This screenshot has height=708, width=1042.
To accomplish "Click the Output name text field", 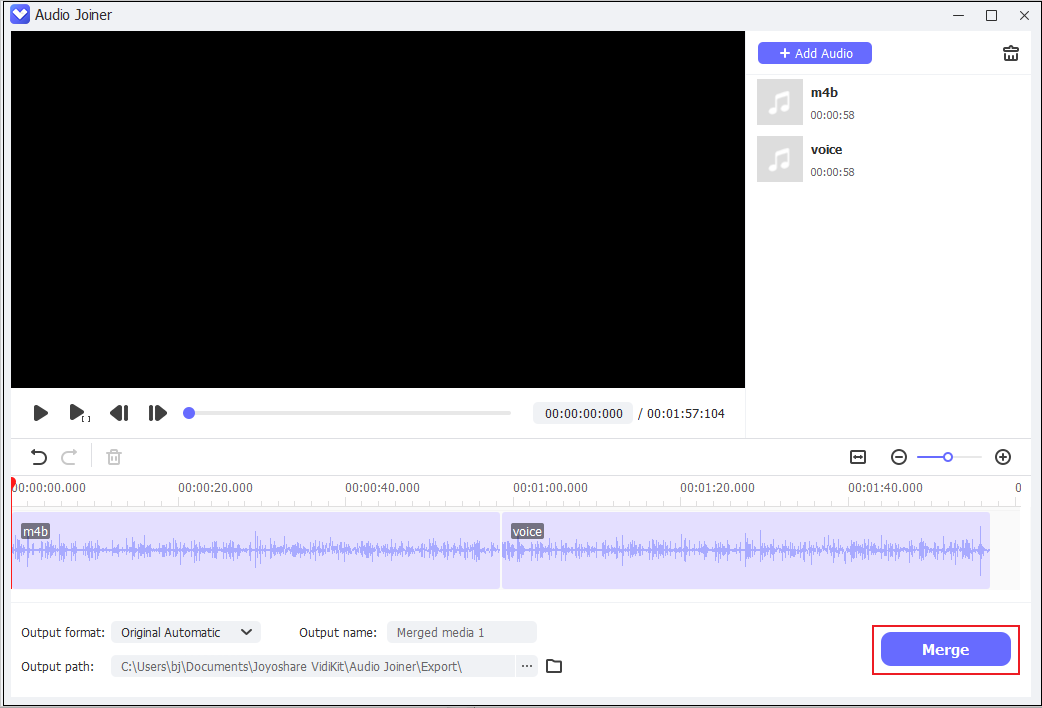I will coord(462,632).
